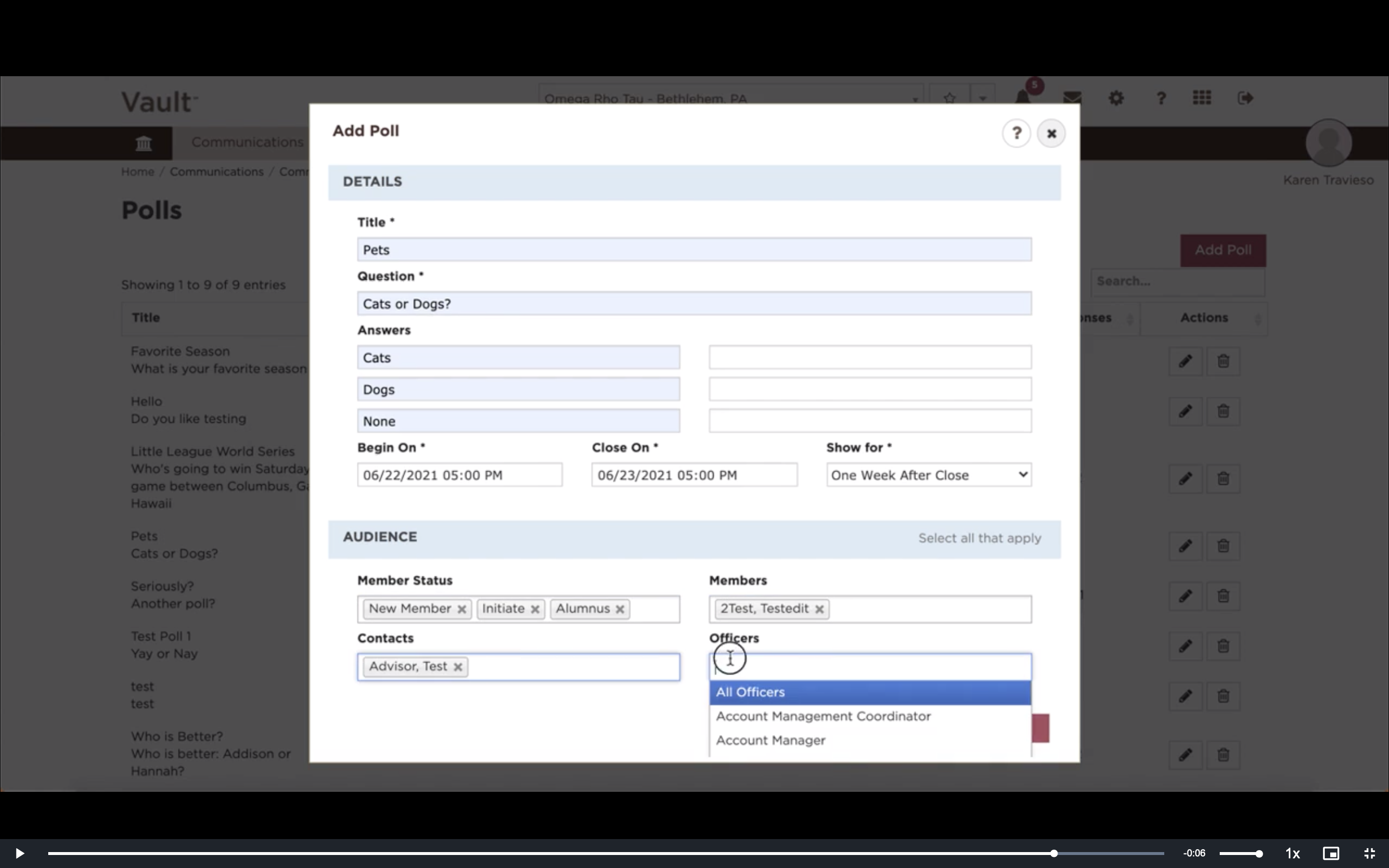Click the Communications breadcrumb link
Viewport: 1389px width, 868px height.
click(217, 172)
